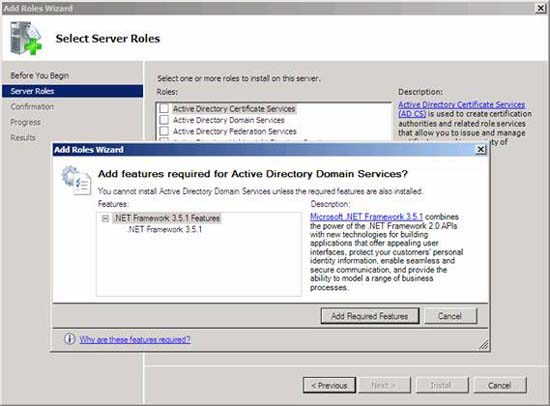Click the dialog resize grip corner

(x=483, y=345)
